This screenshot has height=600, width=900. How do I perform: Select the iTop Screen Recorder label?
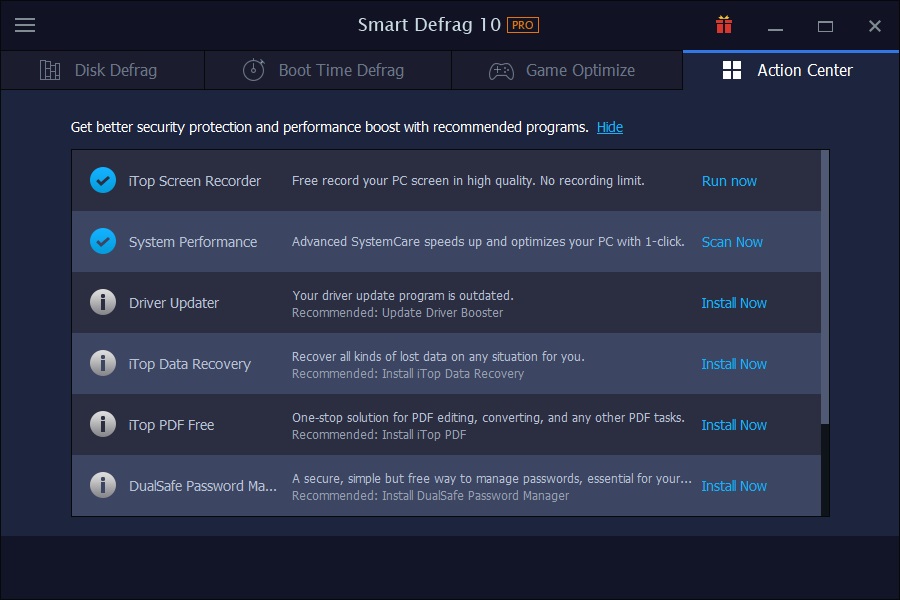(195, 181)
